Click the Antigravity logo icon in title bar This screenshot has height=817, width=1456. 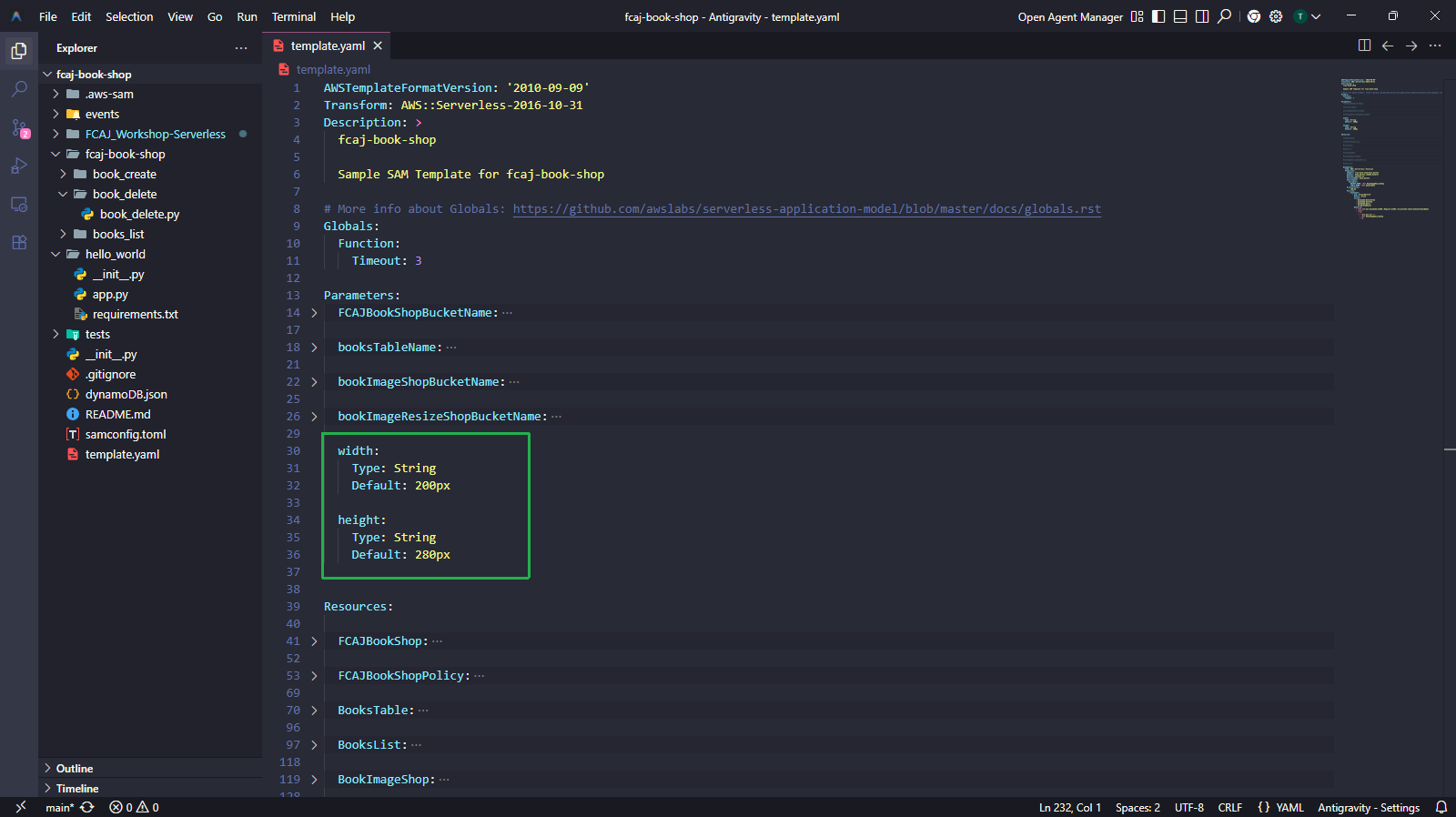click(16, 16)
